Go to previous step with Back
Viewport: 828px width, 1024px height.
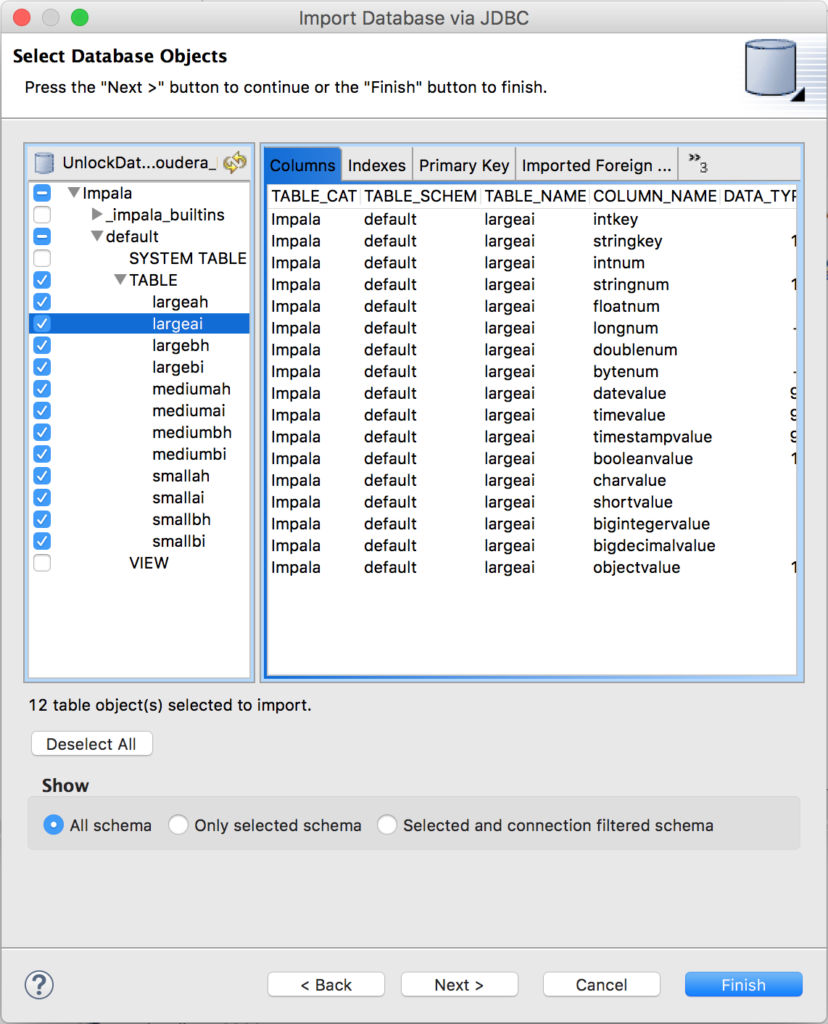point(326,985)
